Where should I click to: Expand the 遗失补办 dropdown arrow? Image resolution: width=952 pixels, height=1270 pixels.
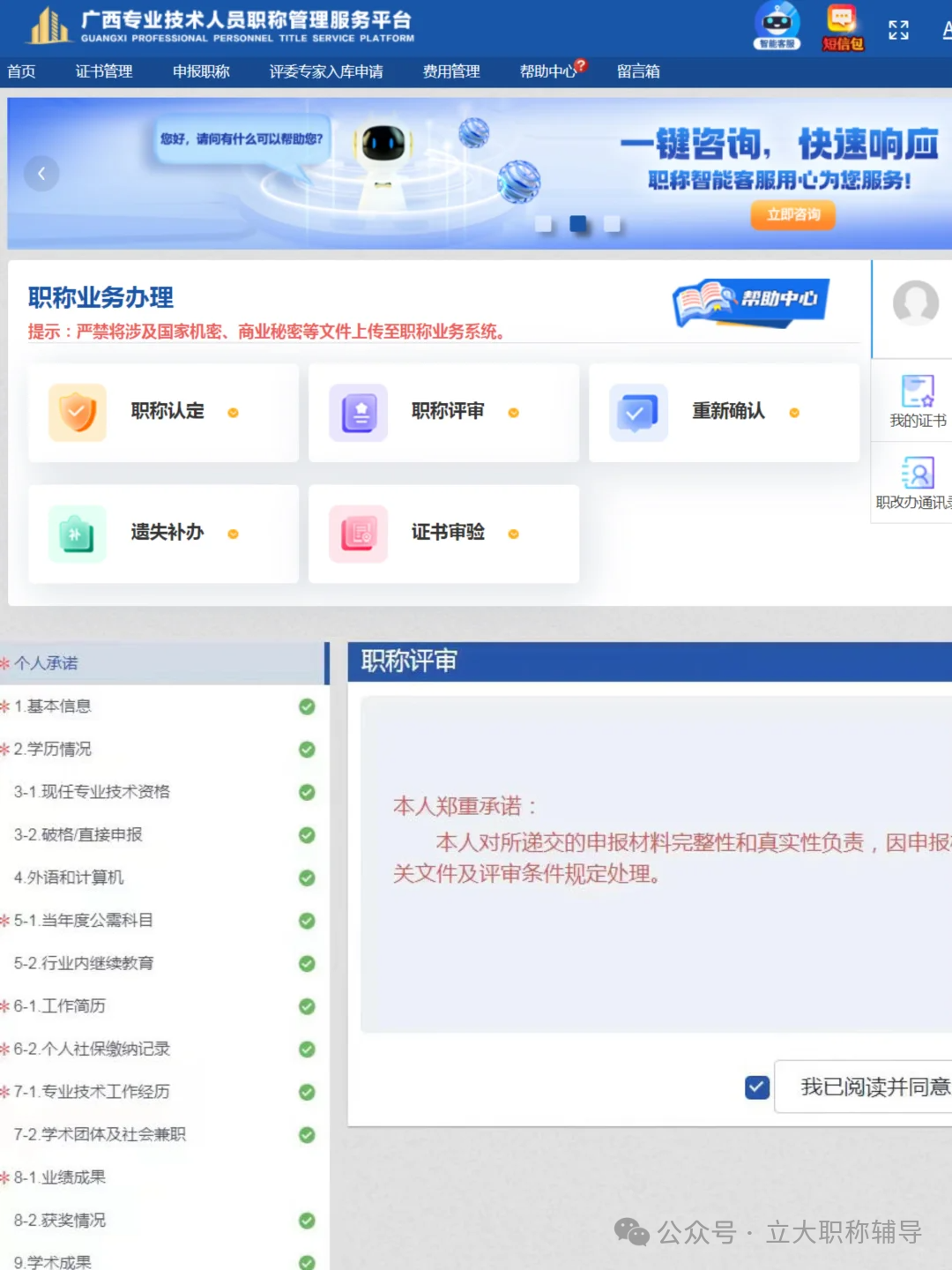pos(232,534)
